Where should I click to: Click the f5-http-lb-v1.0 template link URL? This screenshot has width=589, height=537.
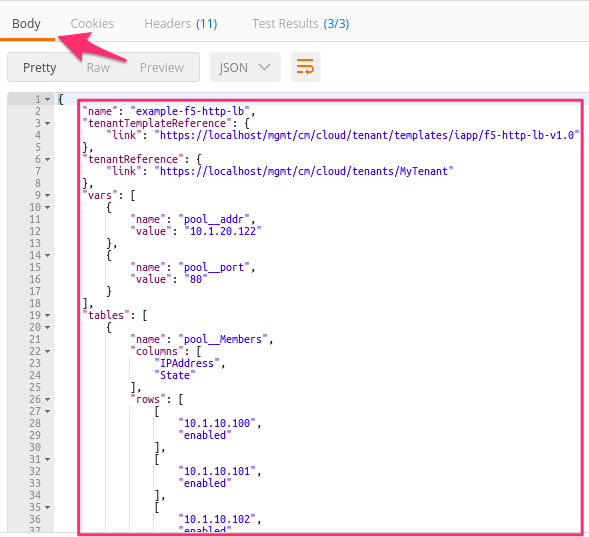[367, 135]
